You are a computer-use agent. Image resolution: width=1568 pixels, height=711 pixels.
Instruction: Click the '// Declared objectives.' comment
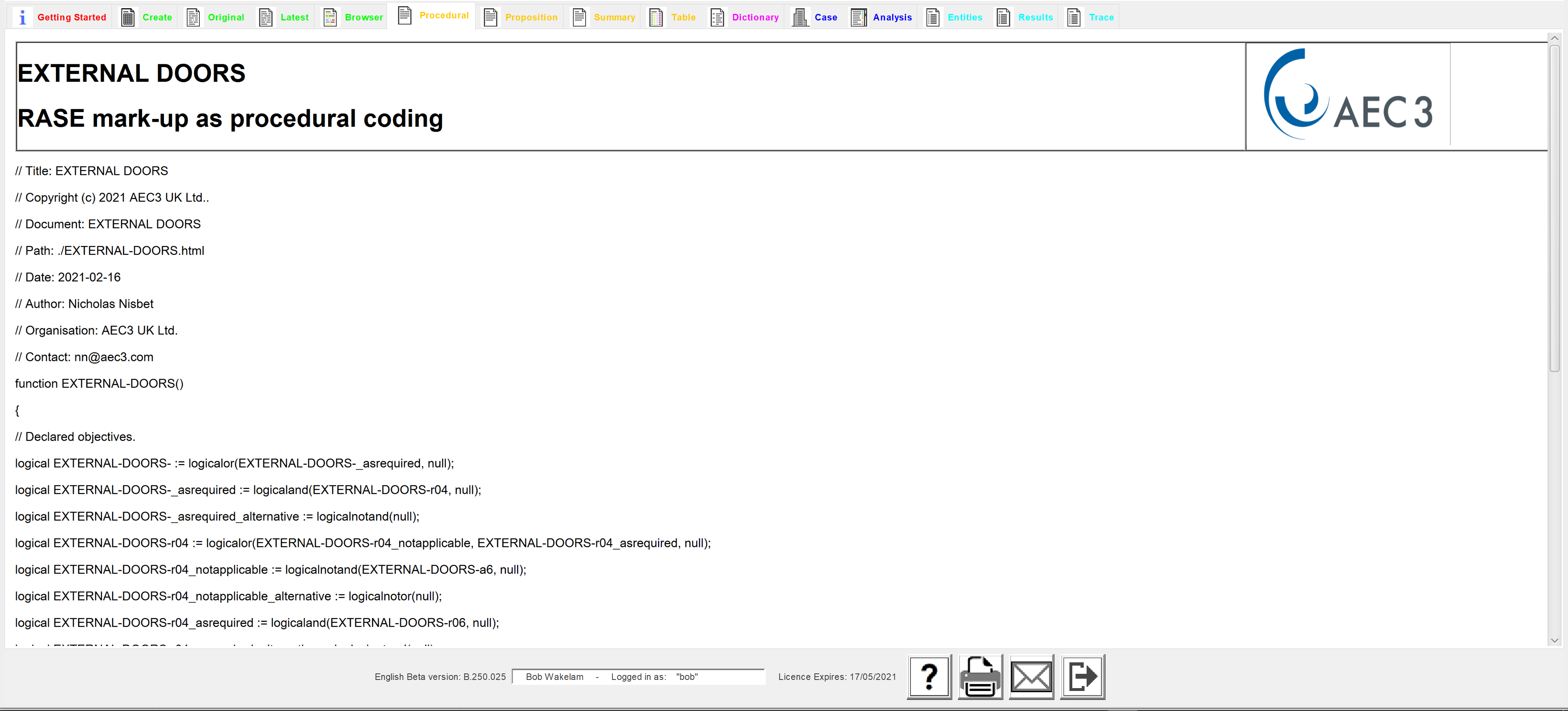click(x=76, y=437)
